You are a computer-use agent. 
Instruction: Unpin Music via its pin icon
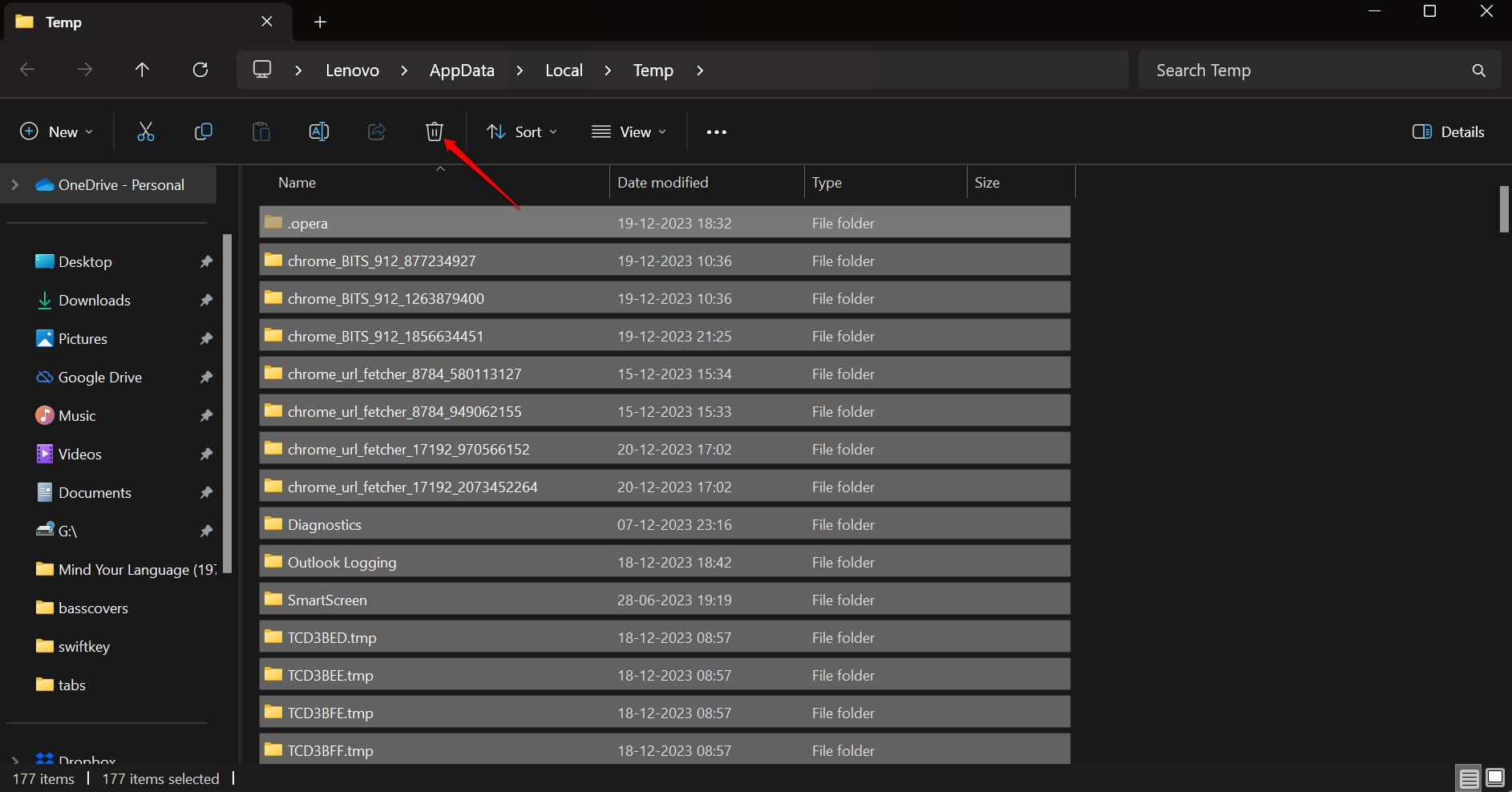click(206, 415)
